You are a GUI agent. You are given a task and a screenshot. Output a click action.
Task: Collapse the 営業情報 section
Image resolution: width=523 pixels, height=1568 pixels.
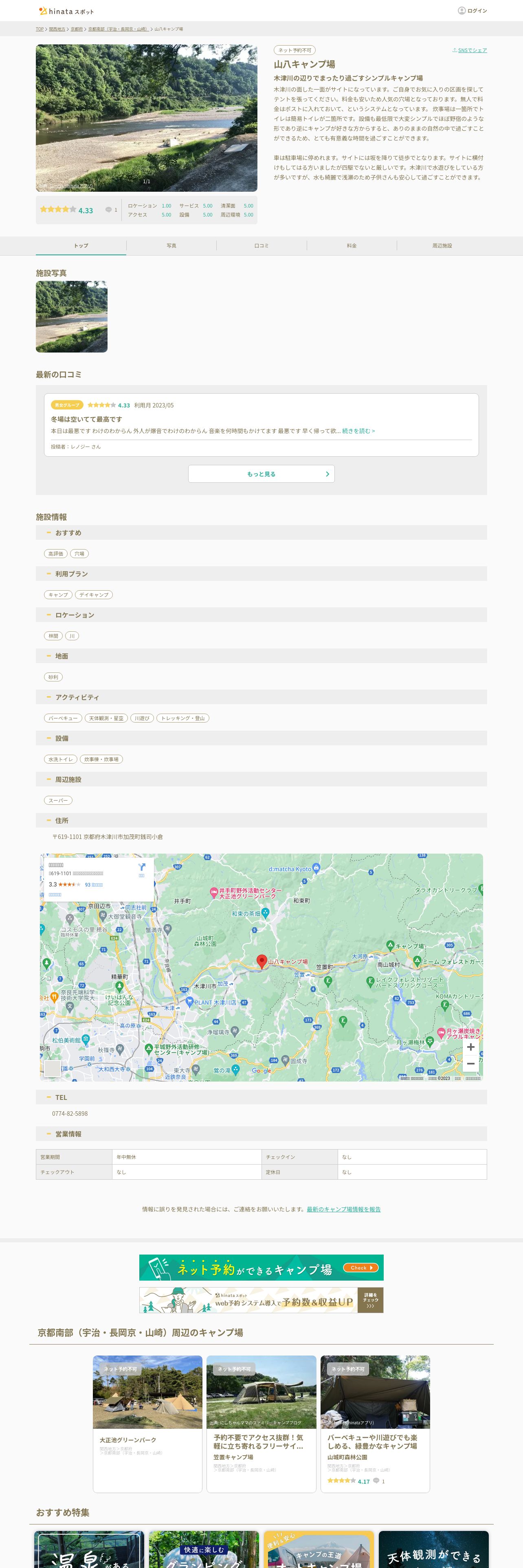(x=261, y=1134)
